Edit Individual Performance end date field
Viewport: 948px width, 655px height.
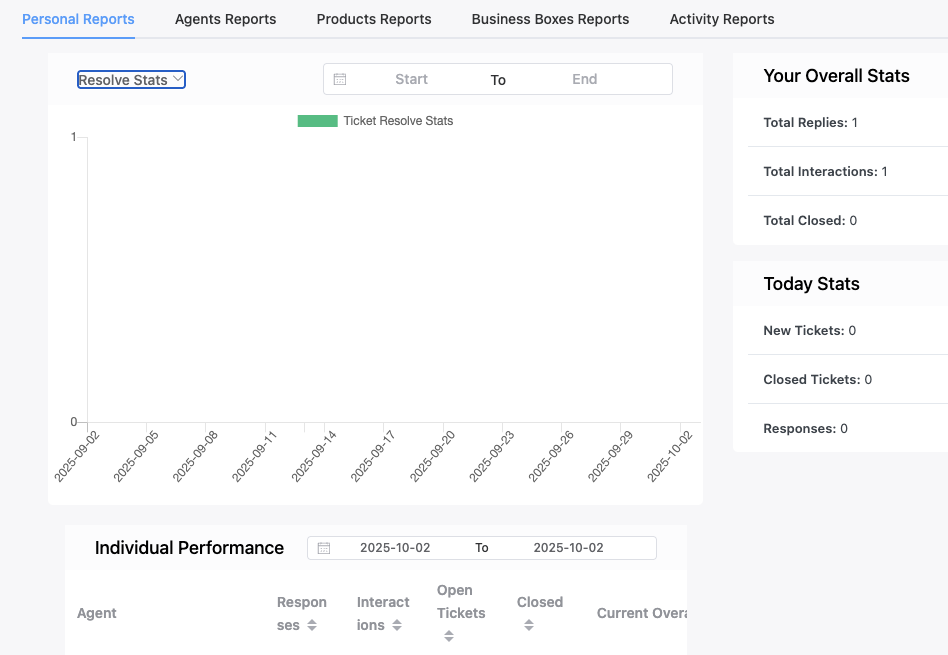(x=568, y=548)
